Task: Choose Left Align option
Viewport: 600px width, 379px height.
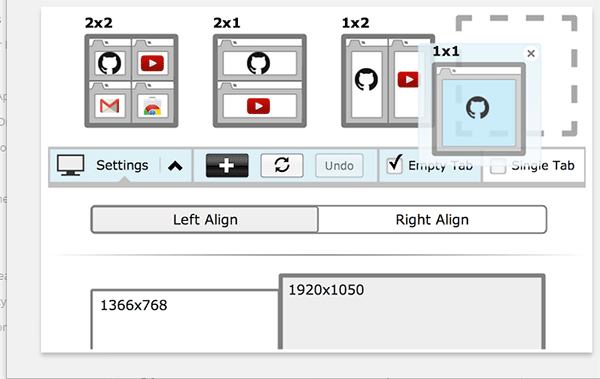Action: click(x=205, y=219)
